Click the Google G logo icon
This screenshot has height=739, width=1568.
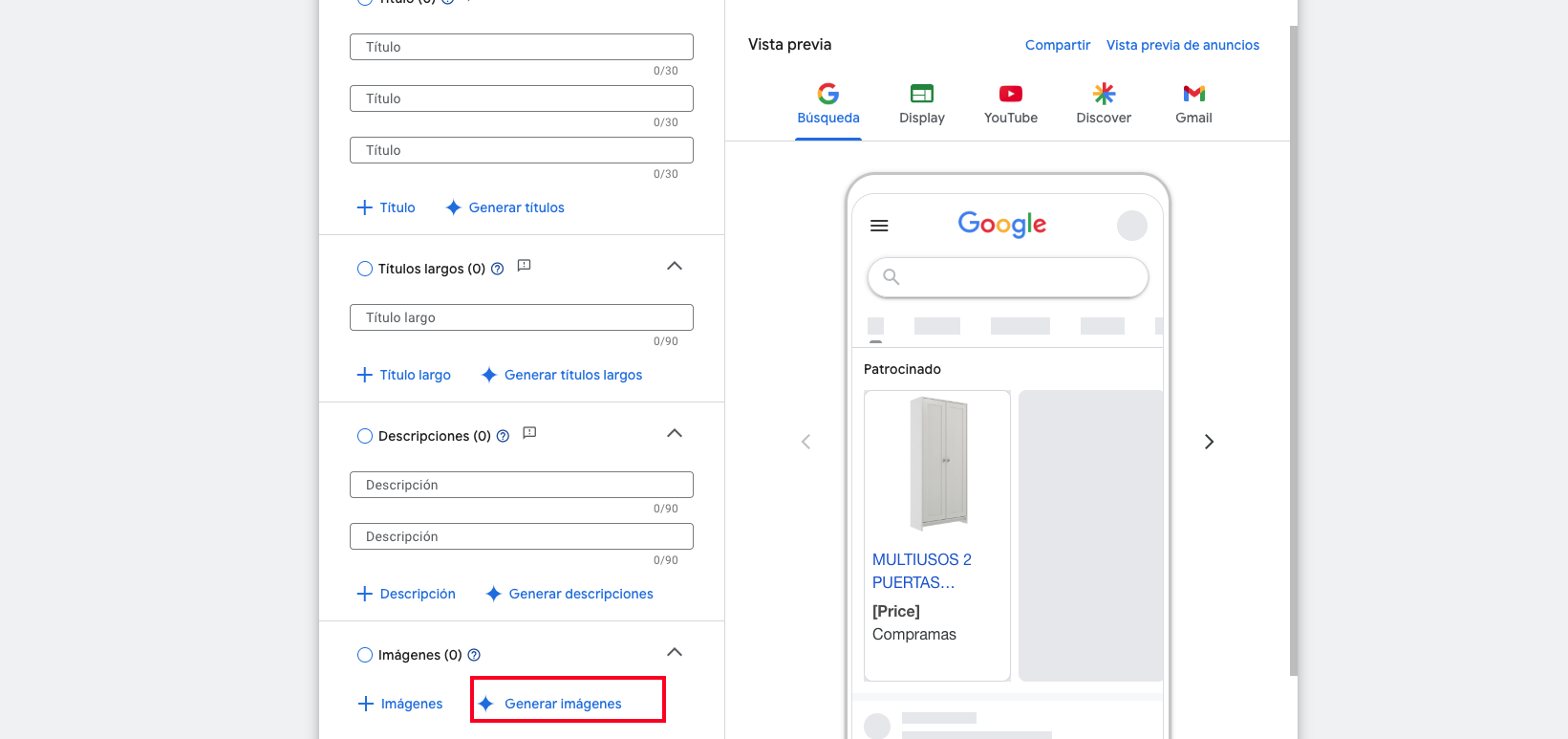828,93
